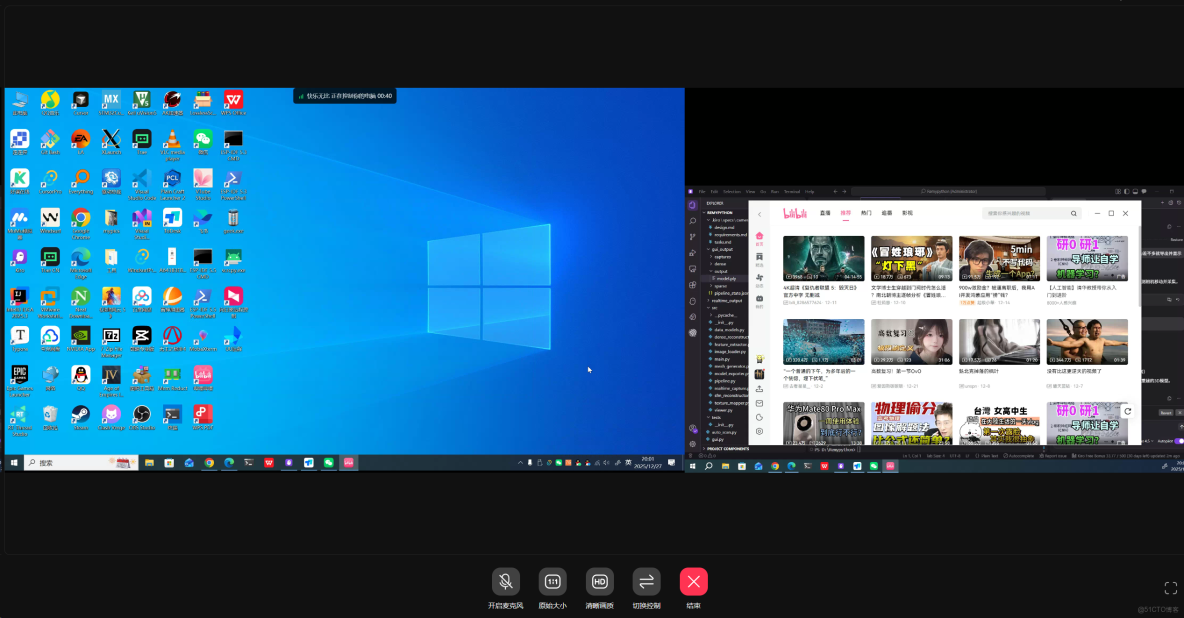Open the File menu in VS Code
Image resolution: width=1184 pixels, height=618 pixels.
click(x=701, y=191)
